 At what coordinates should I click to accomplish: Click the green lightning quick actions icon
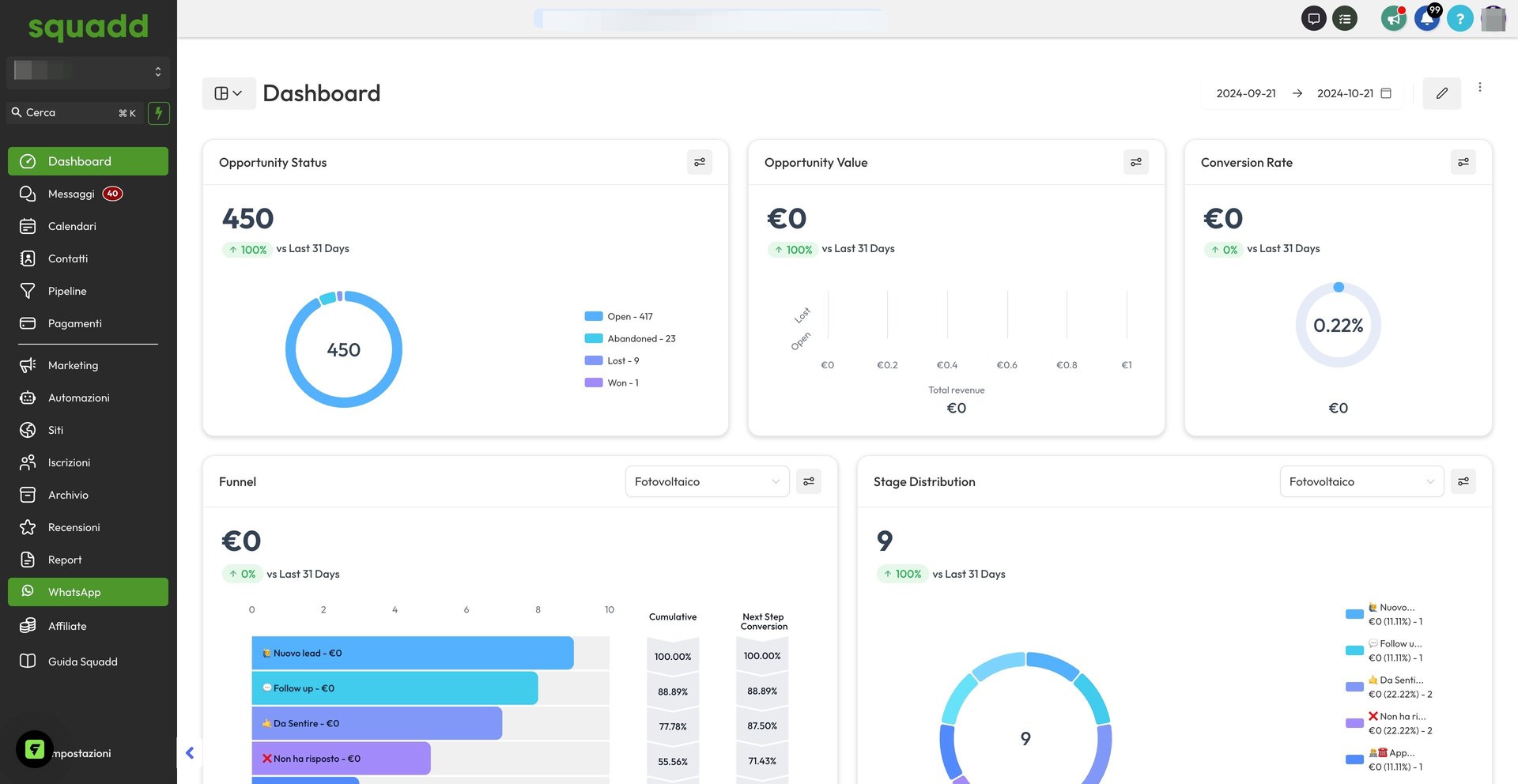159,113
